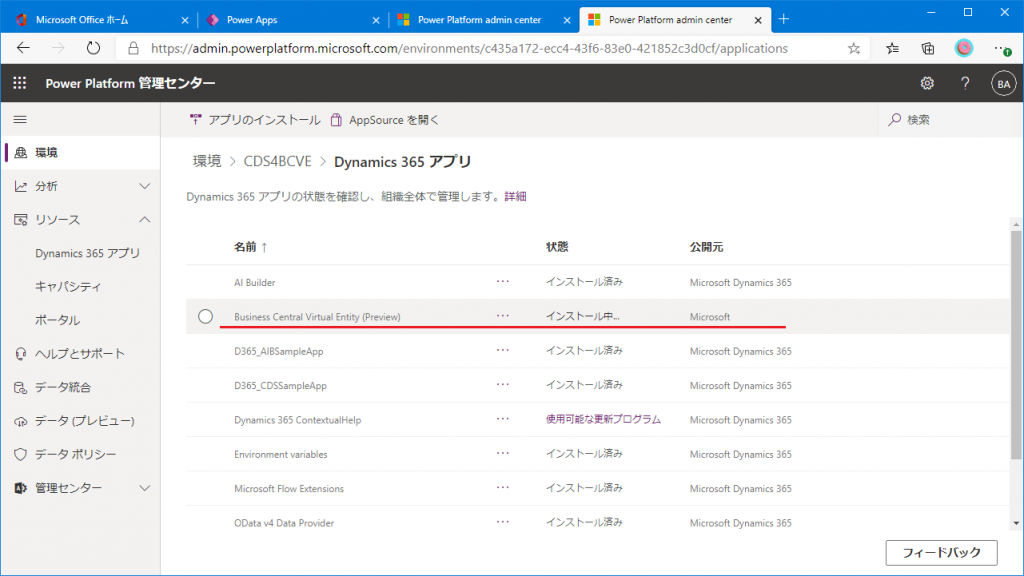
Task: Close the Power Apps browser tab
Action: (x=376, y=20)
